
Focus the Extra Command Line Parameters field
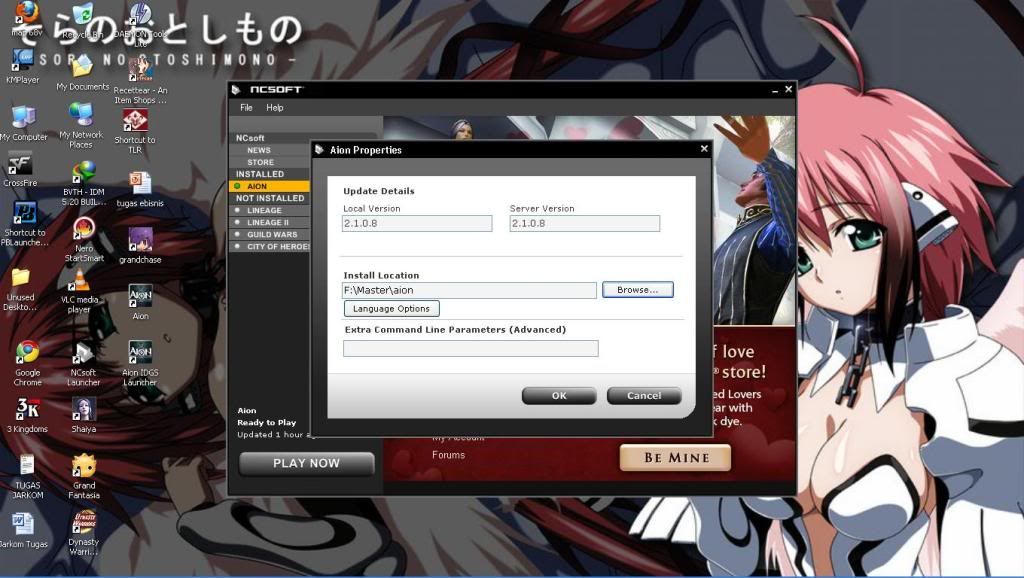[x=470, y=349]
